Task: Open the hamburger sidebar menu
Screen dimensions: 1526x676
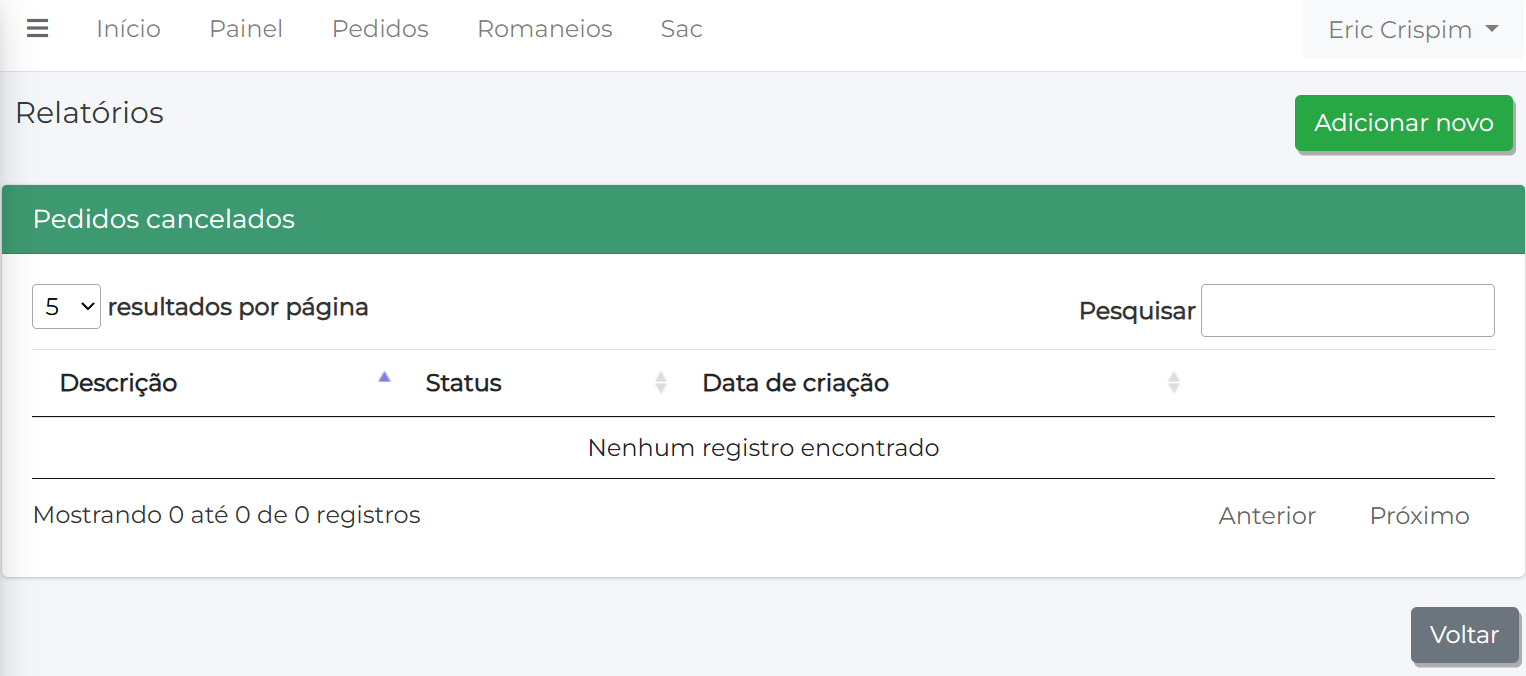Action: pyautogui.click(x=37, y=29)
